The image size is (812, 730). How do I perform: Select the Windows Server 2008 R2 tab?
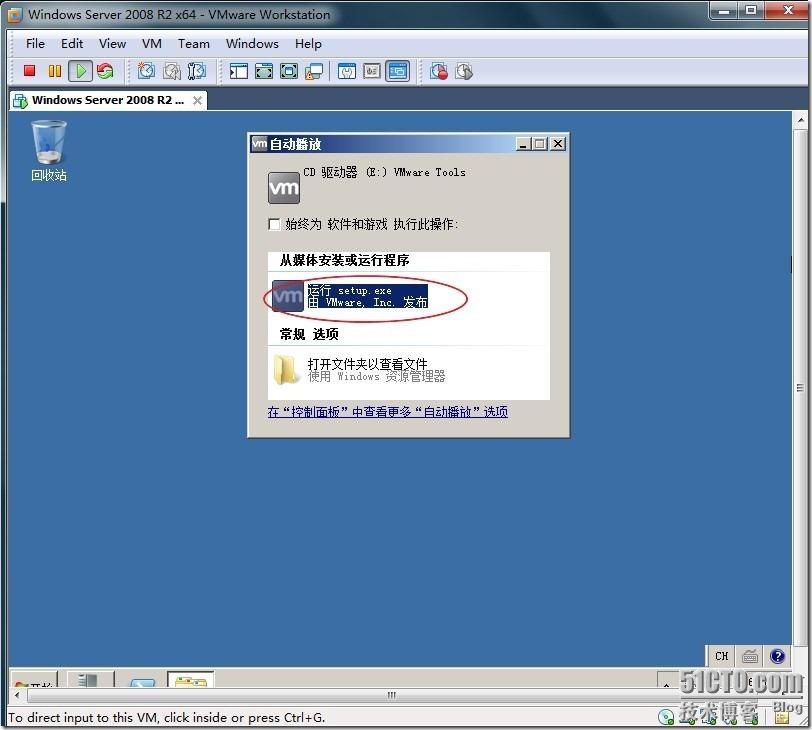coord(108,100)
